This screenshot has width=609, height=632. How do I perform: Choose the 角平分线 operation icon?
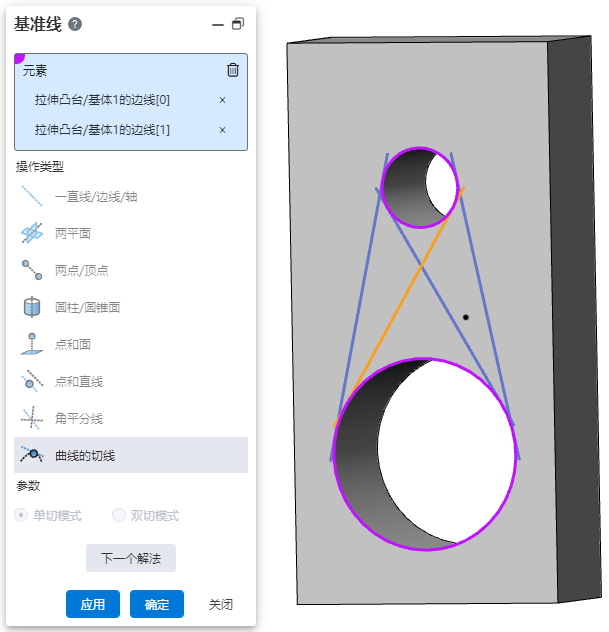(32, 418)
